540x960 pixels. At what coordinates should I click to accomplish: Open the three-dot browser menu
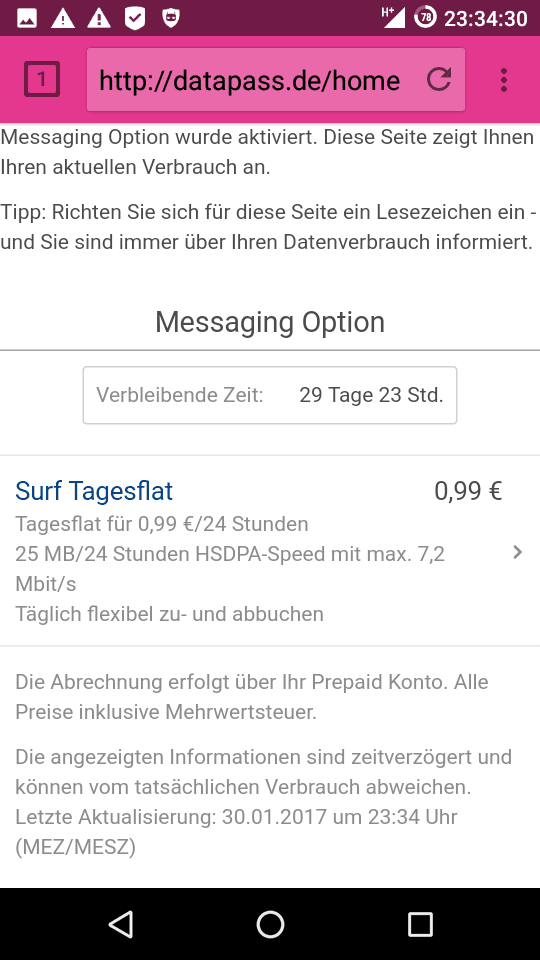(504, 80)
